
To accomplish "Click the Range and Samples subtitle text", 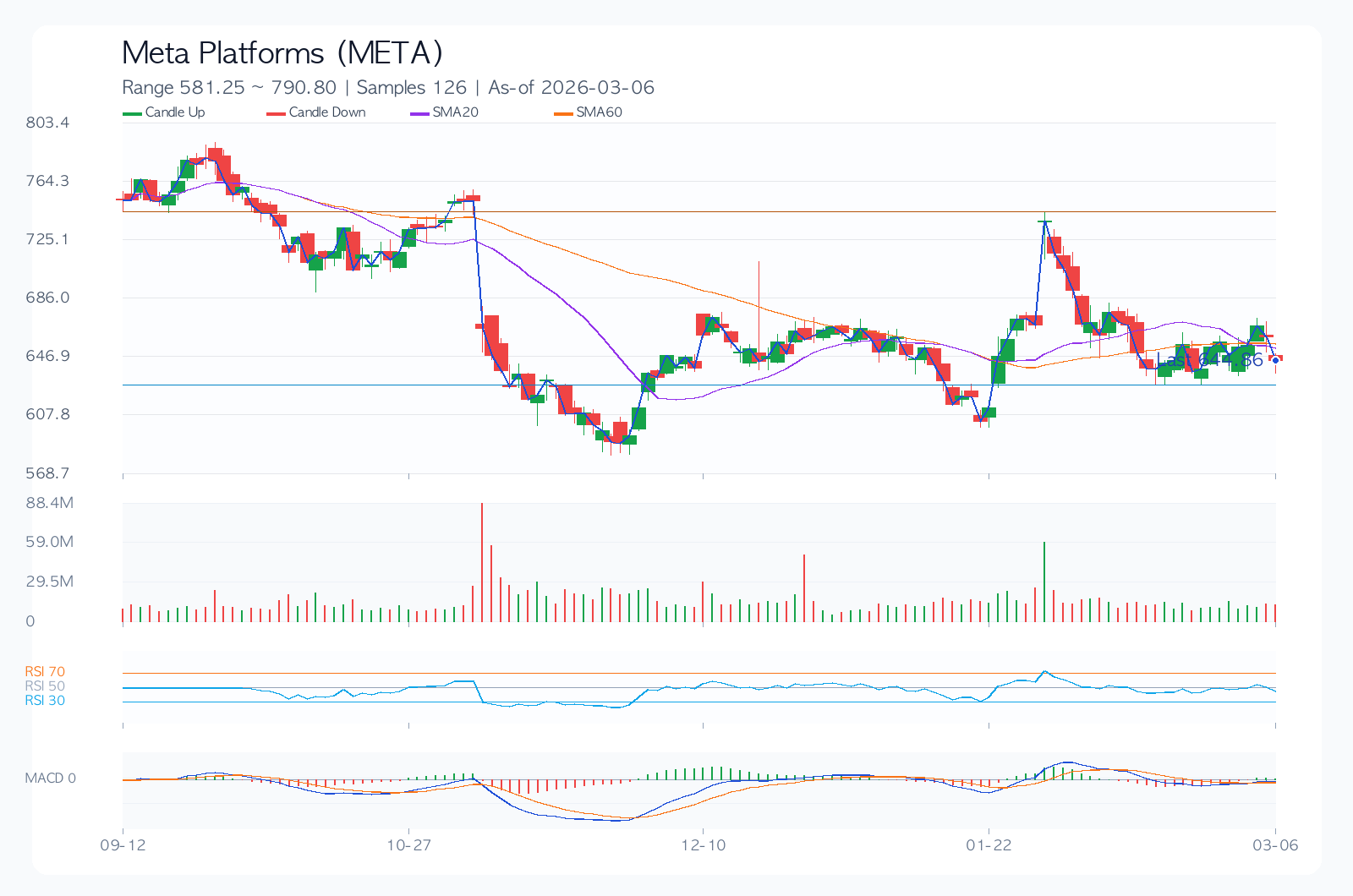I will click(388, 88).
